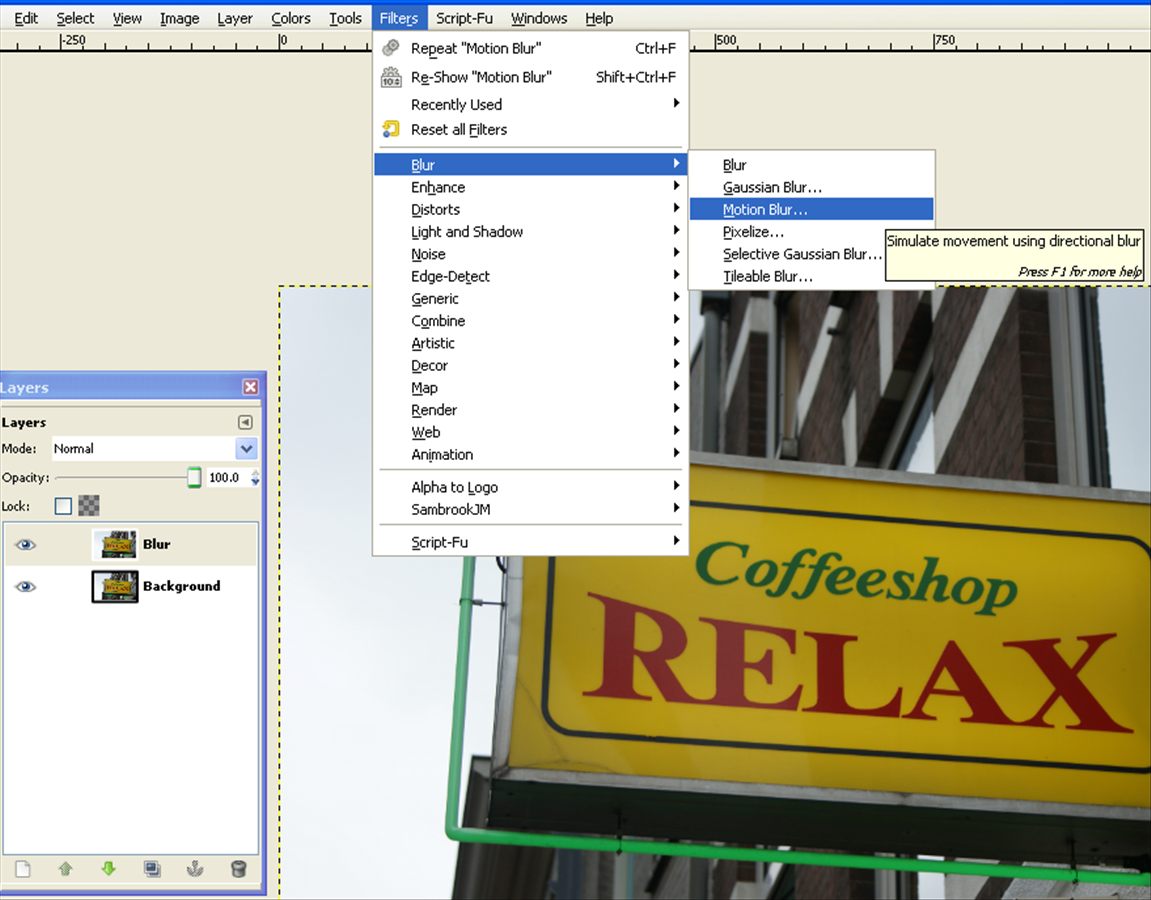This screenshot has width=1151, height=900.
Task: Expand the Render submenu
Action: coord(530,410)
